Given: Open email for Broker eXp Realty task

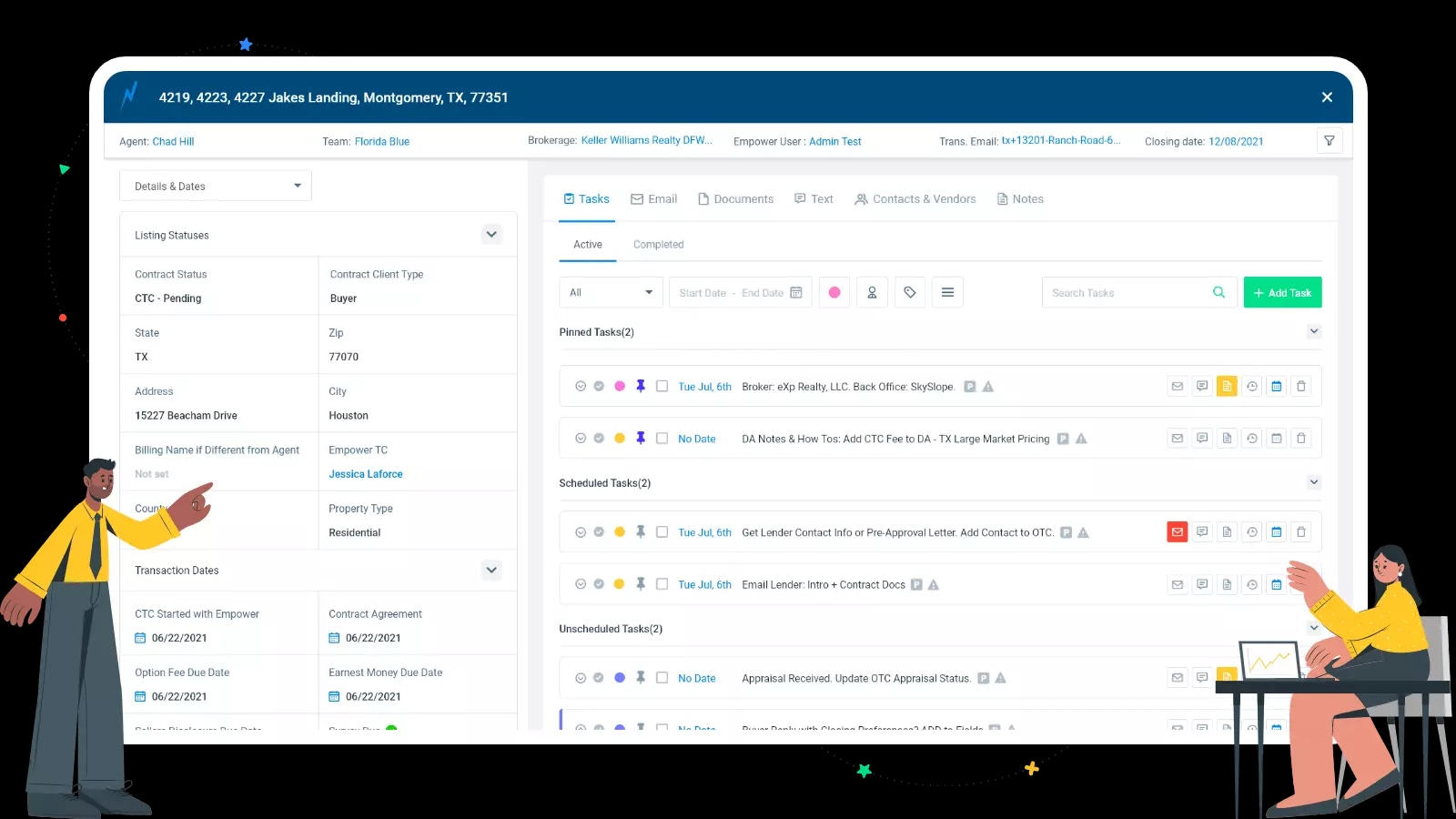Looking at the screenshot, I should pyautogui.click(x=1178, y=386).
